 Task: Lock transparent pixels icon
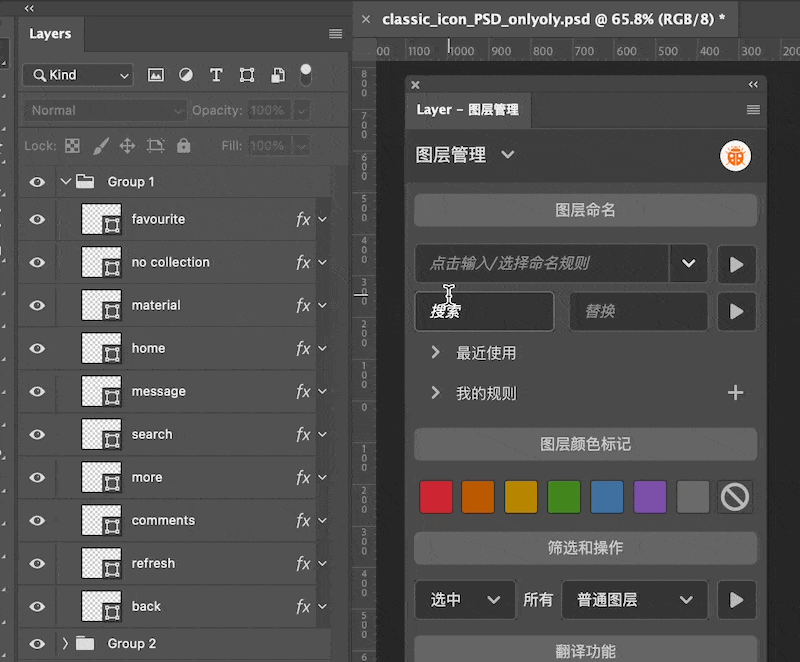[x=72, y=146]
